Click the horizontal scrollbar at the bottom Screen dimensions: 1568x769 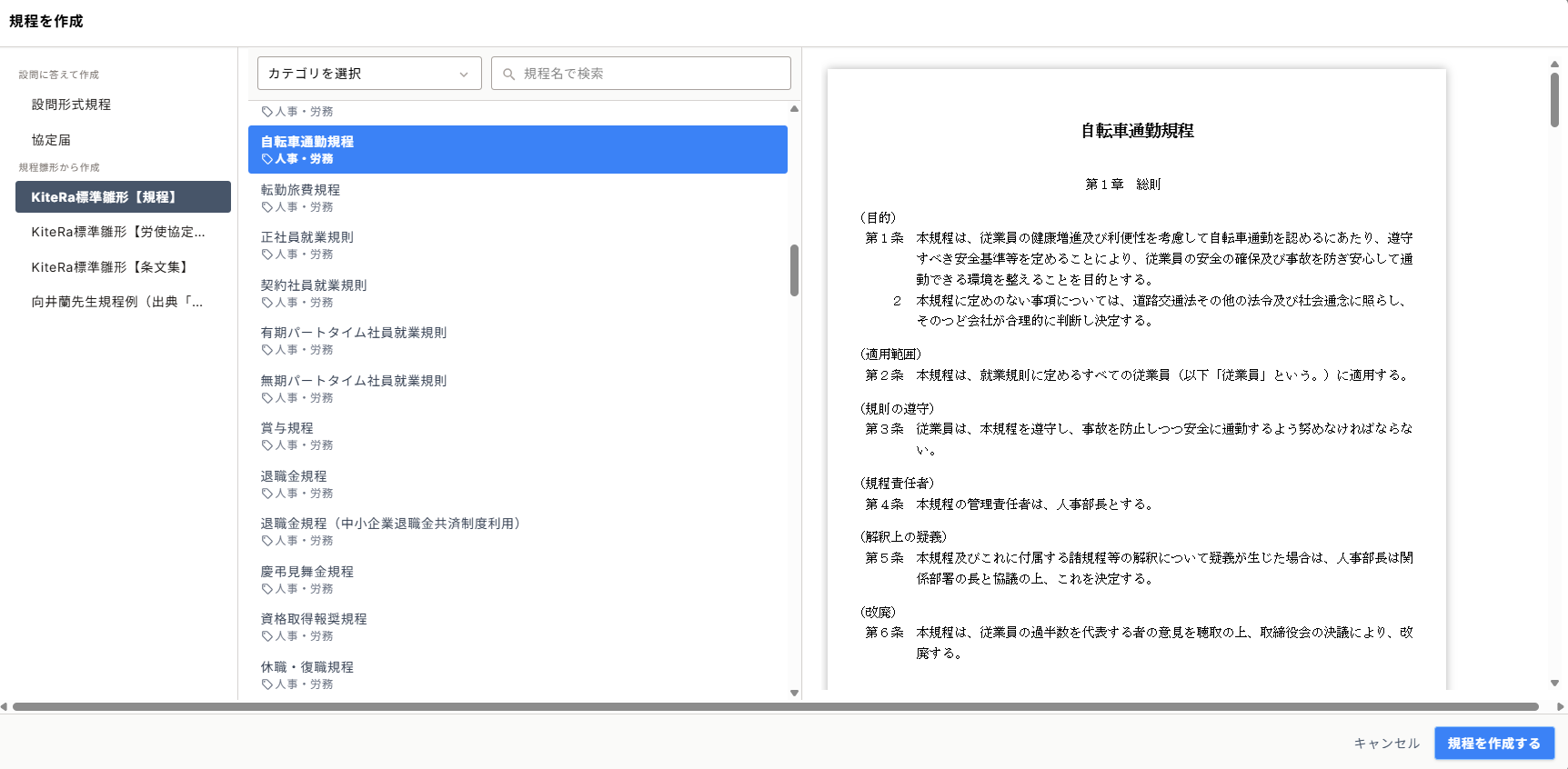(776, 706)
